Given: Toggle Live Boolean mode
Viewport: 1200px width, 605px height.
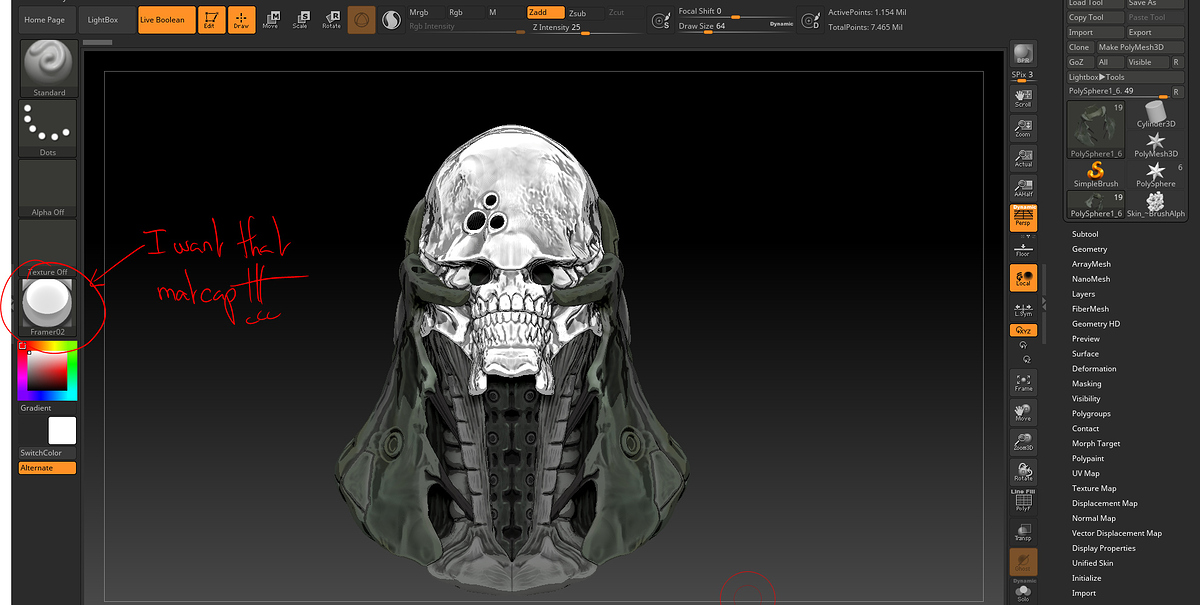Looking at the screenshot, I should [167, 20].
